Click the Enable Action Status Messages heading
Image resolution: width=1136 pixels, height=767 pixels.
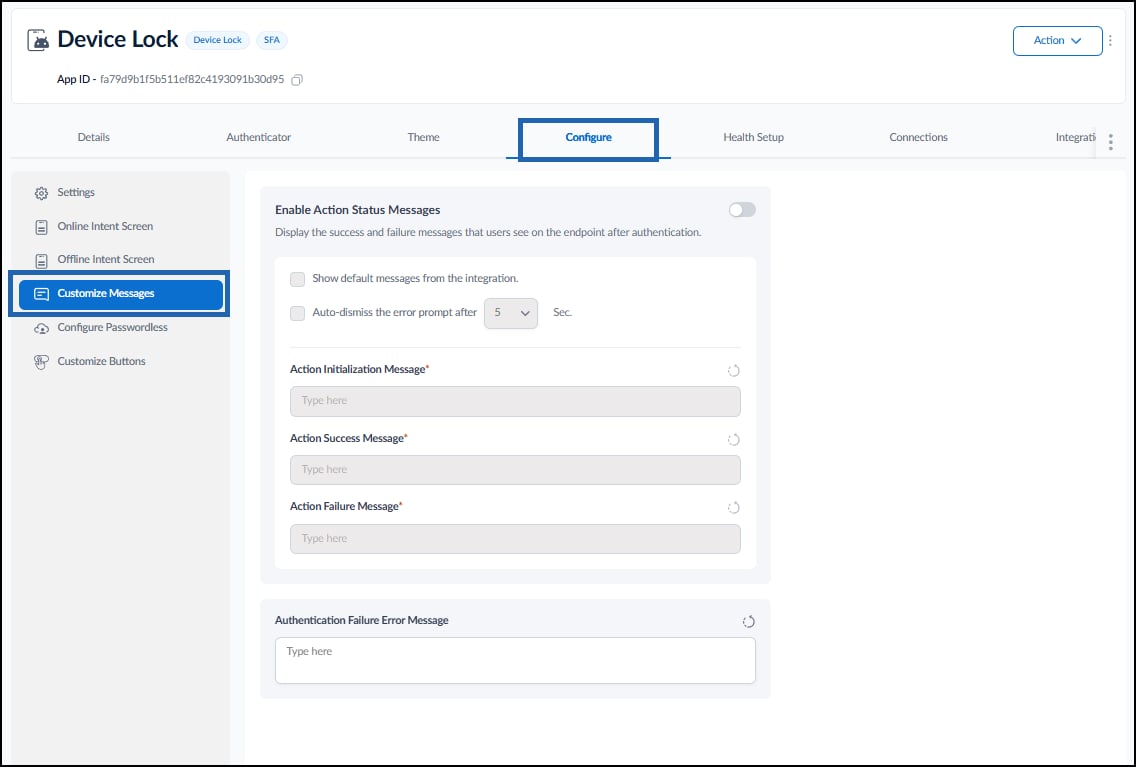tap(358, 210)
